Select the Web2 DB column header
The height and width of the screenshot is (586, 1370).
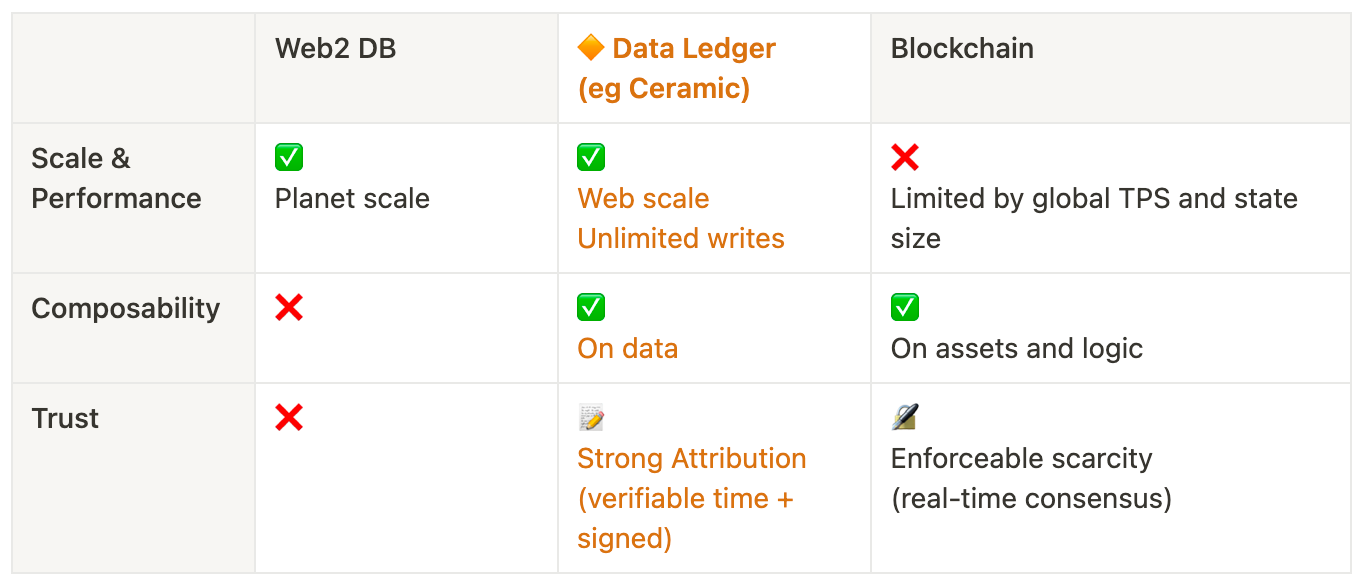[336, 48]
